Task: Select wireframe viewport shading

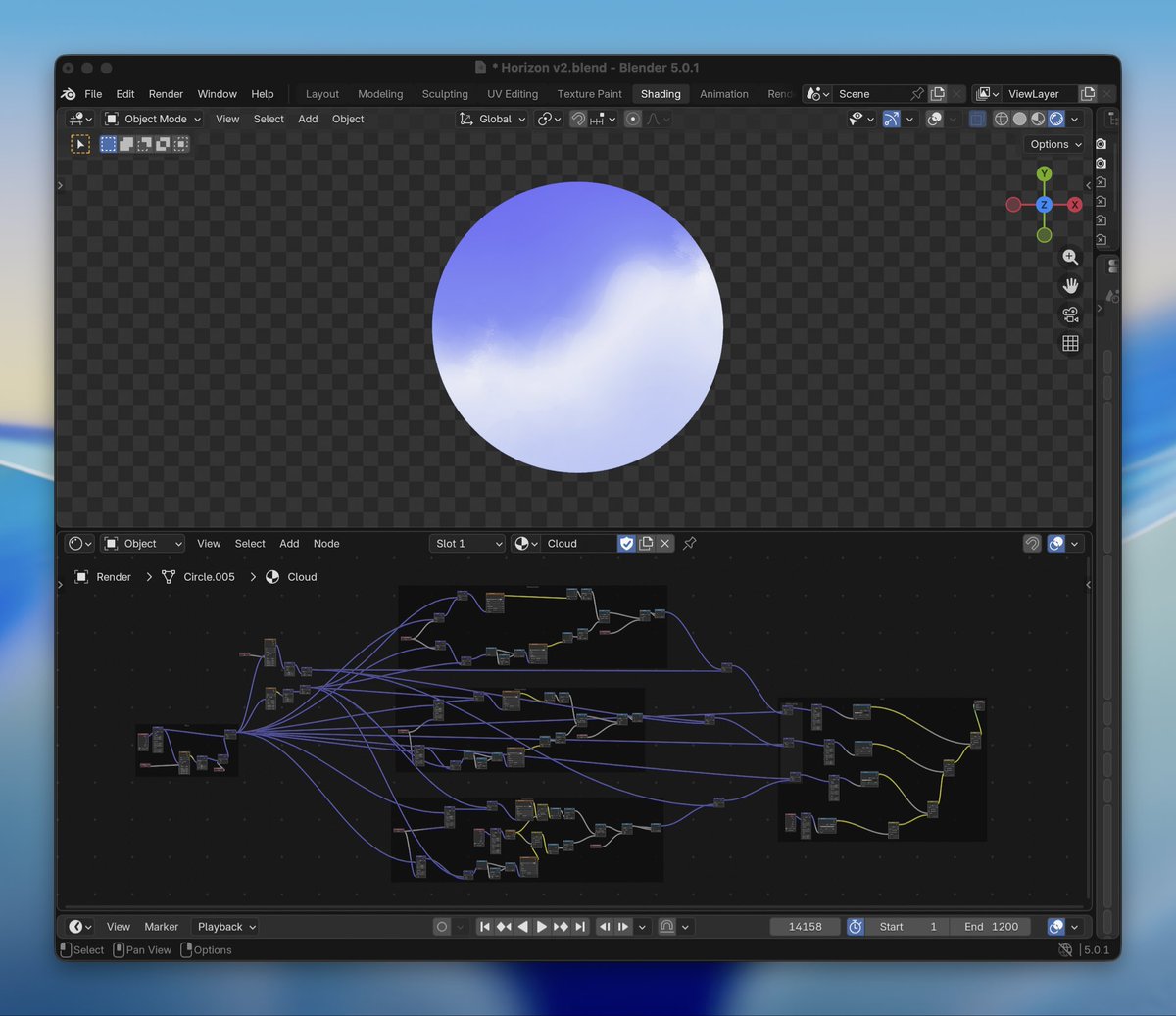Action: (x=1002, y=119)
